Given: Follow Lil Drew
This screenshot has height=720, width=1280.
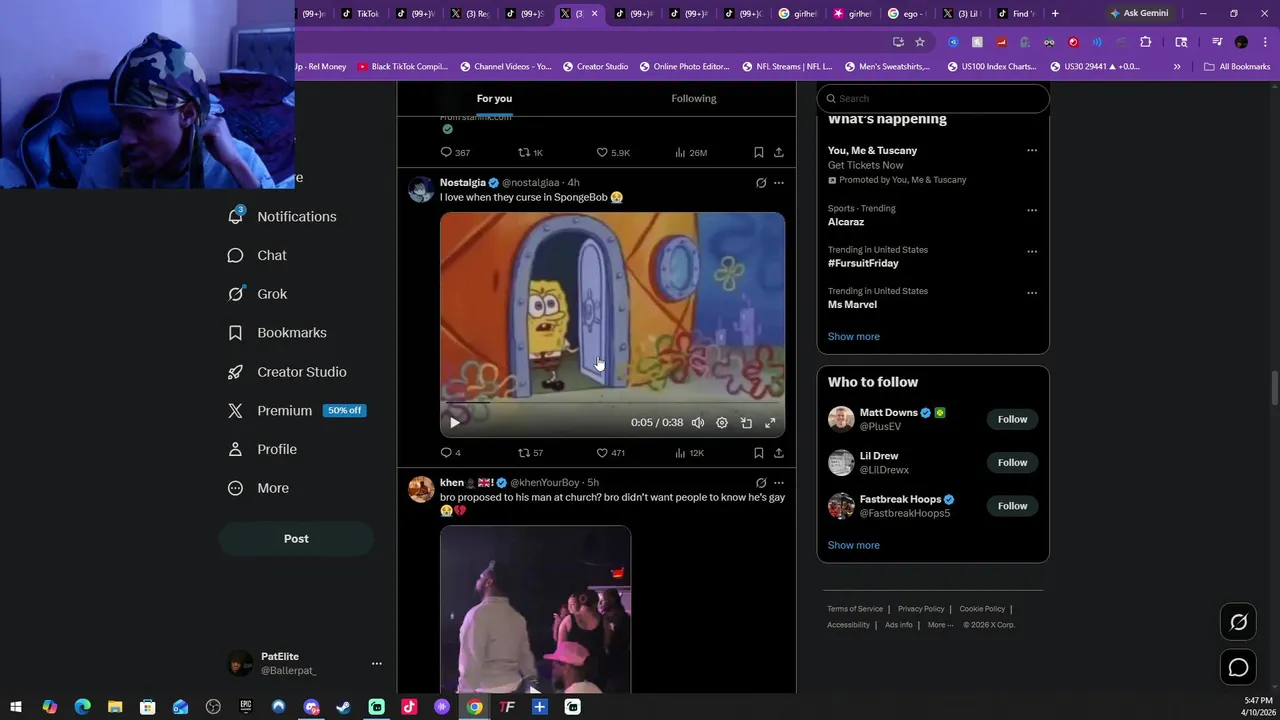Looking at the screenshot, I should point(1012,463).
